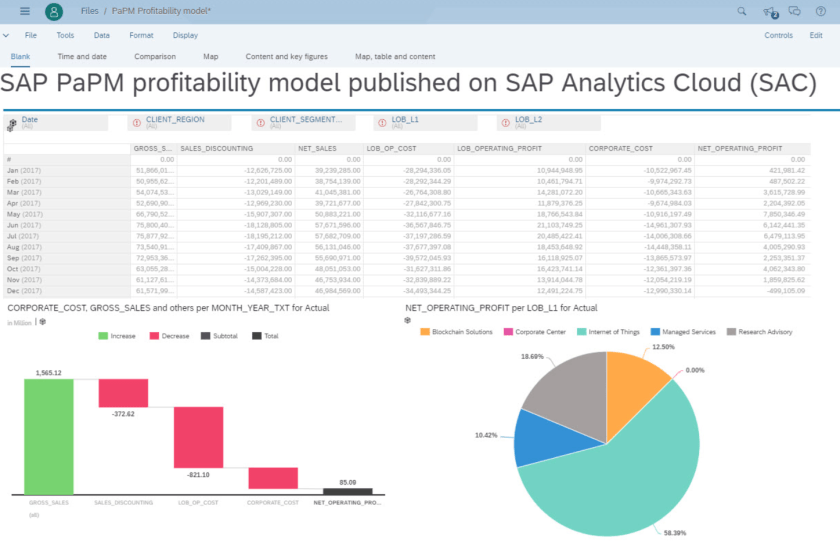840x542 pixels.
Task: Open the notifications icon with badge
Action: (x=769, y=11)
